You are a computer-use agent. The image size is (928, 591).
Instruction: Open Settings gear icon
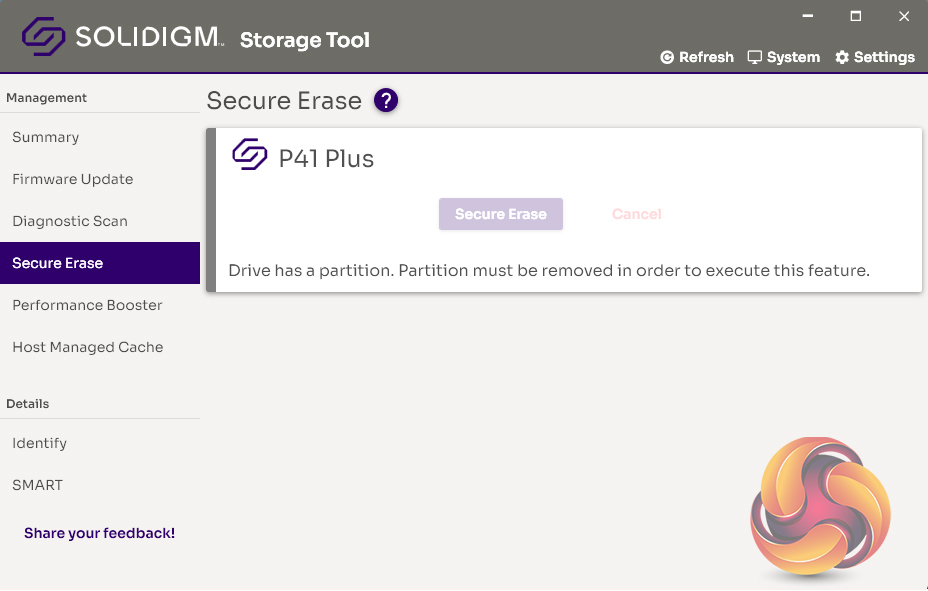click(842, 58)
